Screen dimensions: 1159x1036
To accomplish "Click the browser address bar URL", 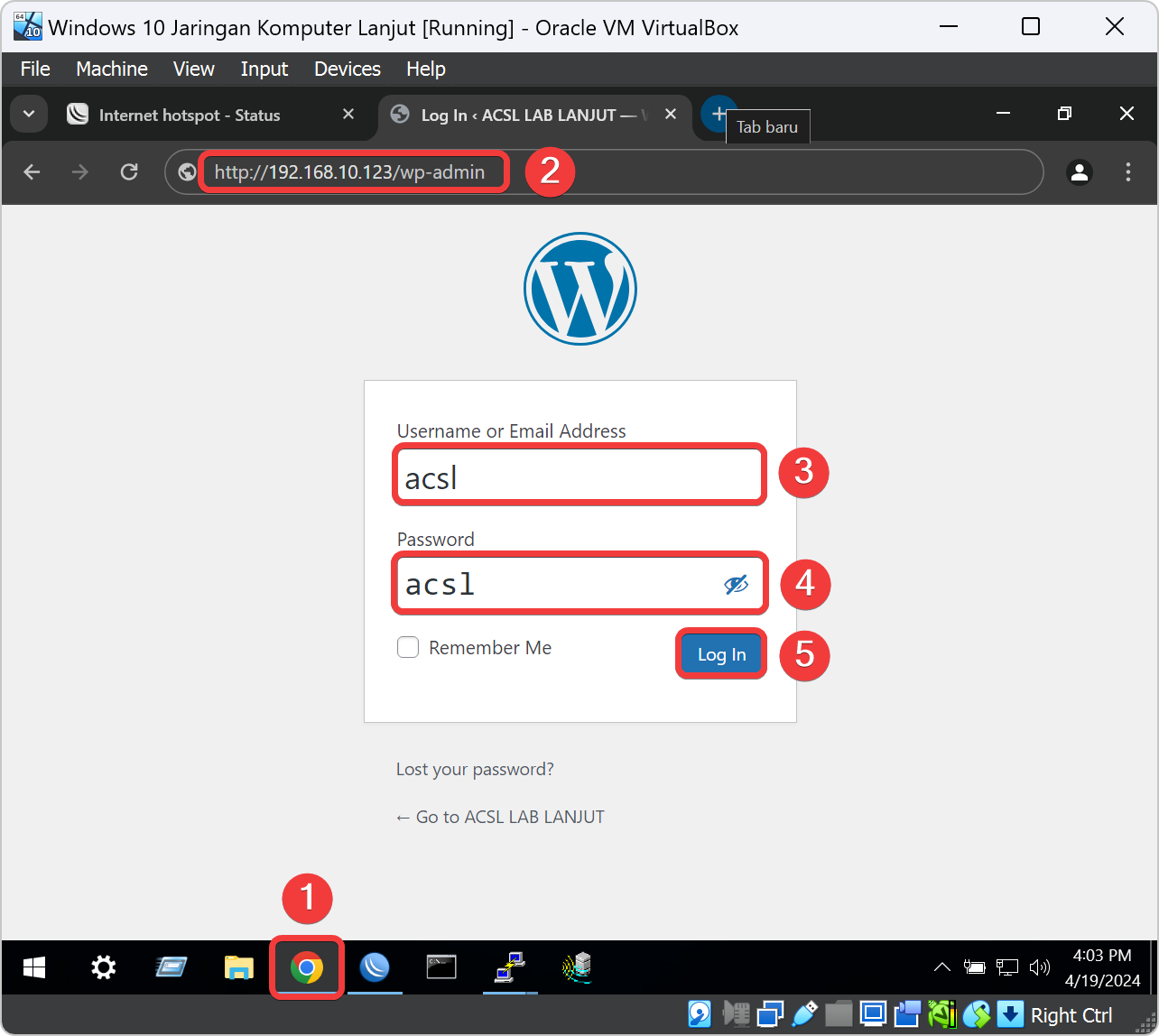I will click(x=350, y=171).
